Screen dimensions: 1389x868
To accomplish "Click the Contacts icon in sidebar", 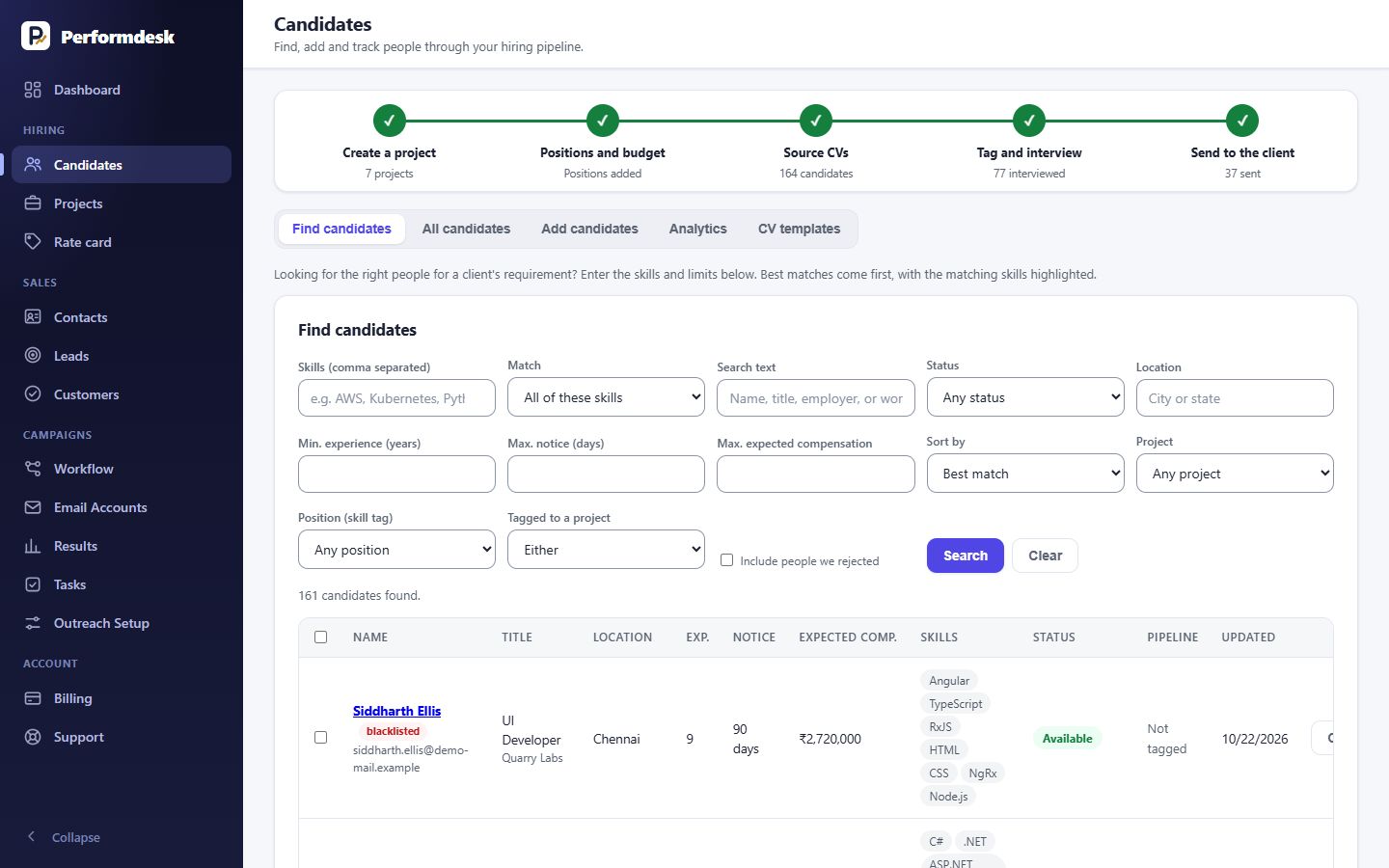I will (x=33, y=317).
